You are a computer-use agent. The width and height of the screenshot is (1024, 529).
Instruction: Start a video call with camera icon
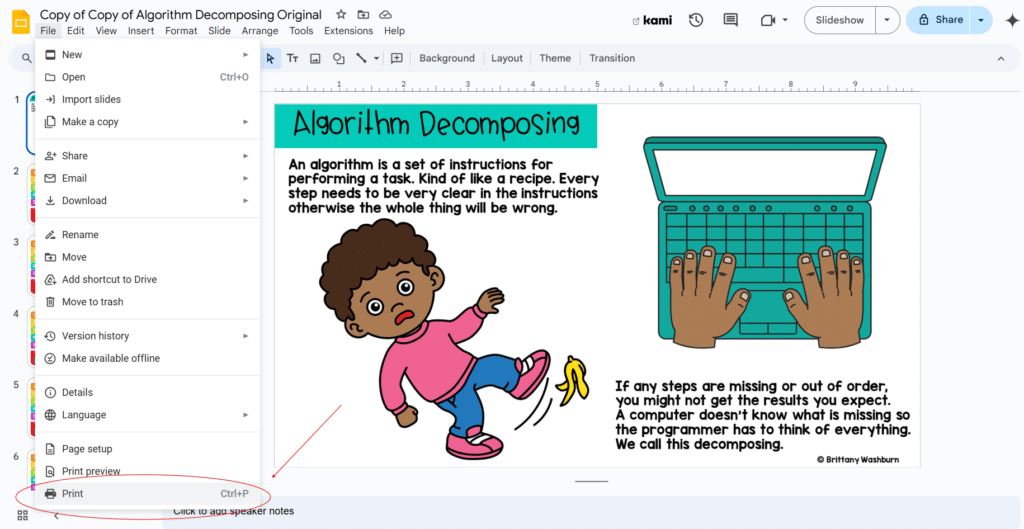[768, 20]
